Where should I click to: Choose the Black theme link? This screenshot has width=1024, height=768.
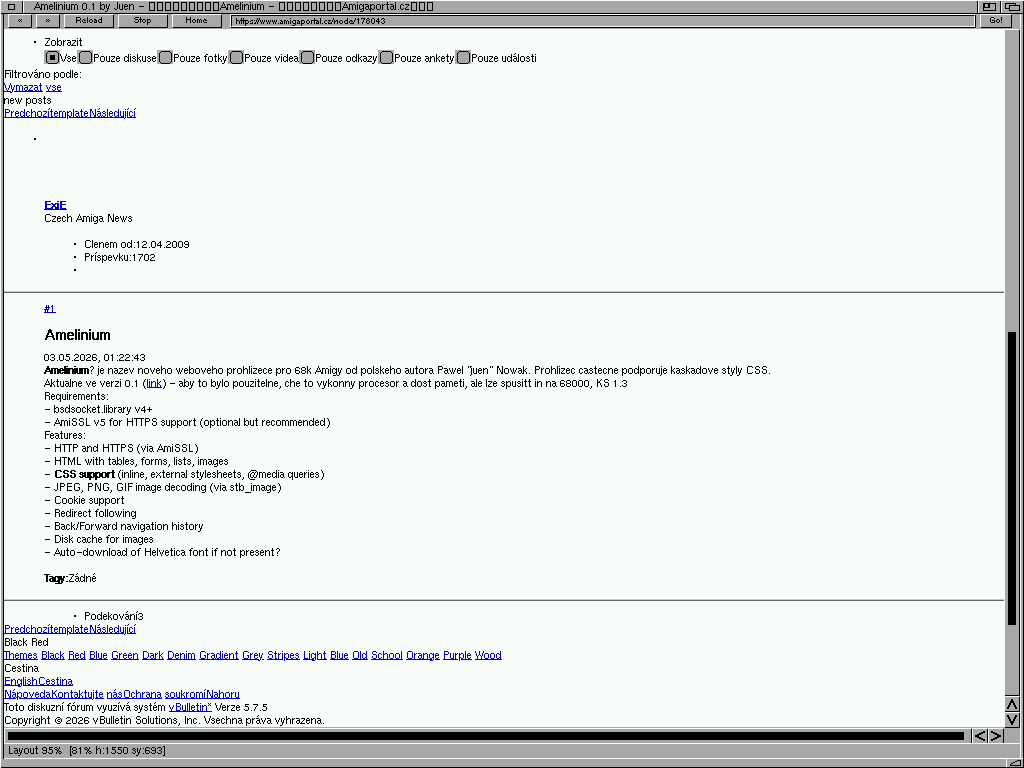tap(53, 655)
